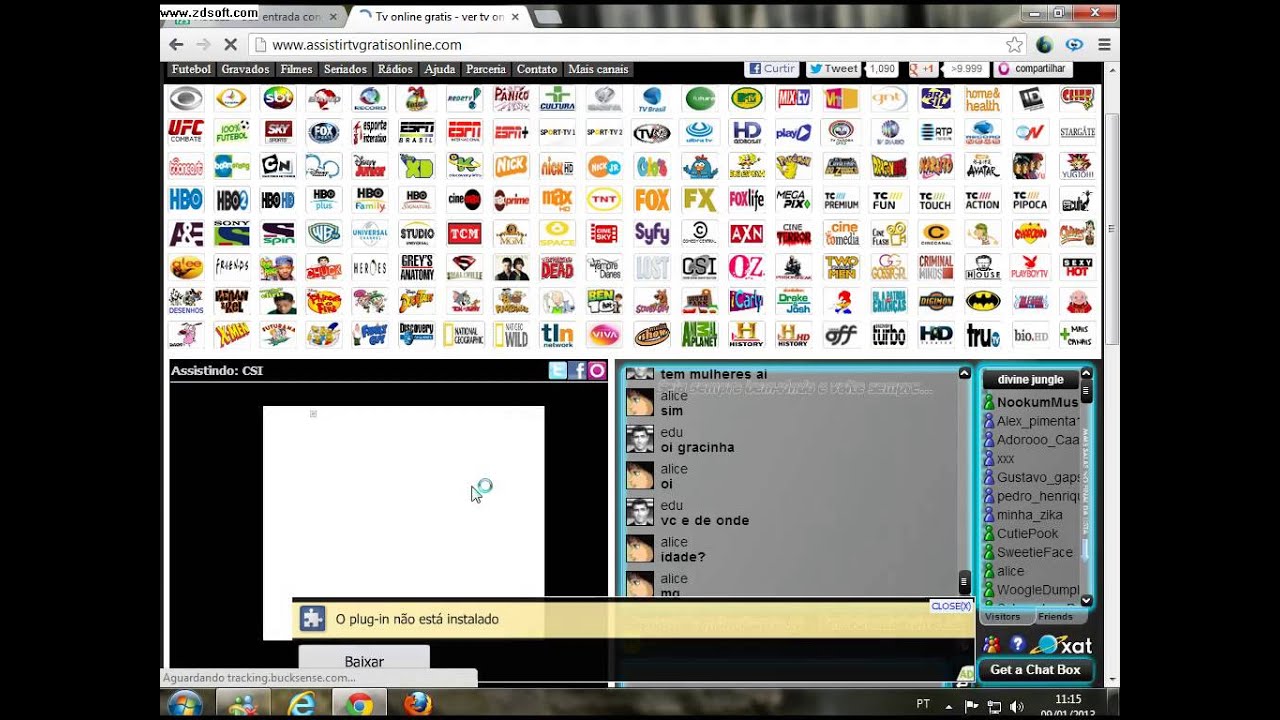Choose the ESPN Brasil channel icon
The height and width of the screenshot is (720, 1280).
[x=417, y=132]
